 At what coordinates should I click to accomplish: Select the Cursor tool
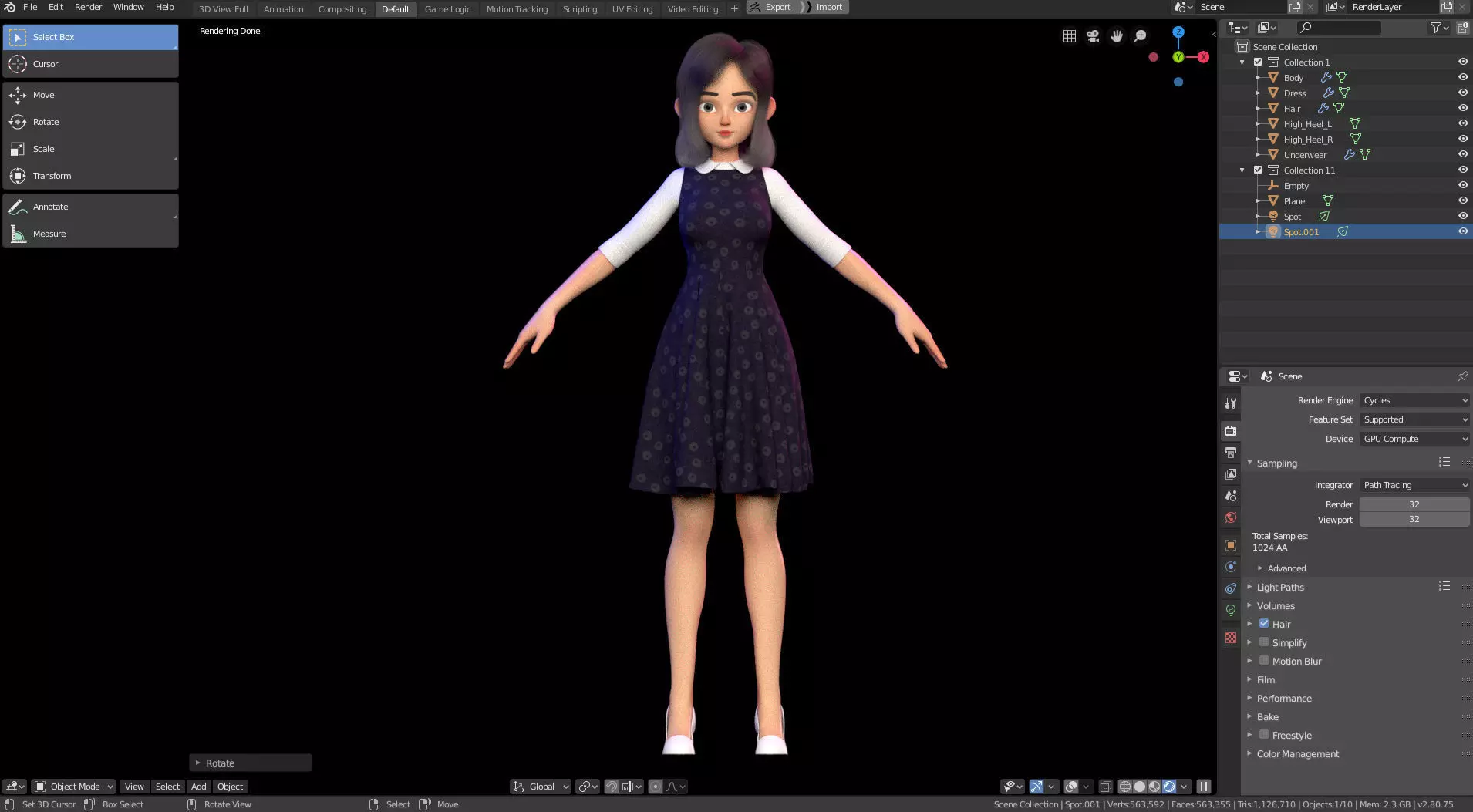tap(90, 64)
